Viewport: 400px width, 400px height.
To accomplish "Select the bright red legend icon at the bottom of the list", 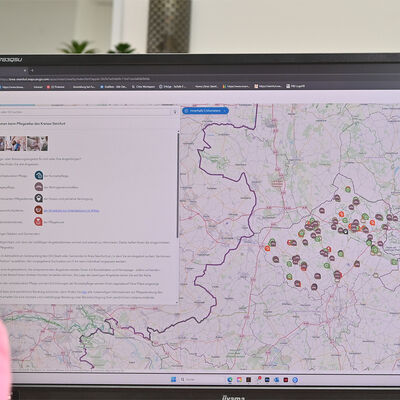I will pyautogui.click(x=38, y=221).
